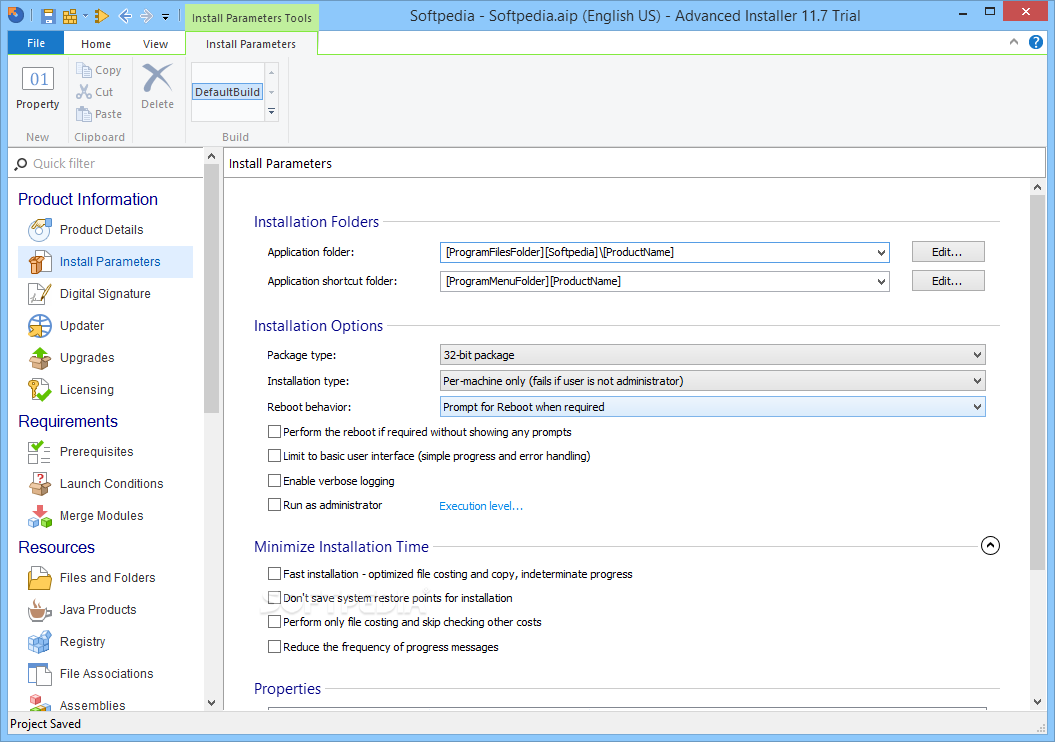
Task: Open the Execution level link
Action: click(481, 506)
